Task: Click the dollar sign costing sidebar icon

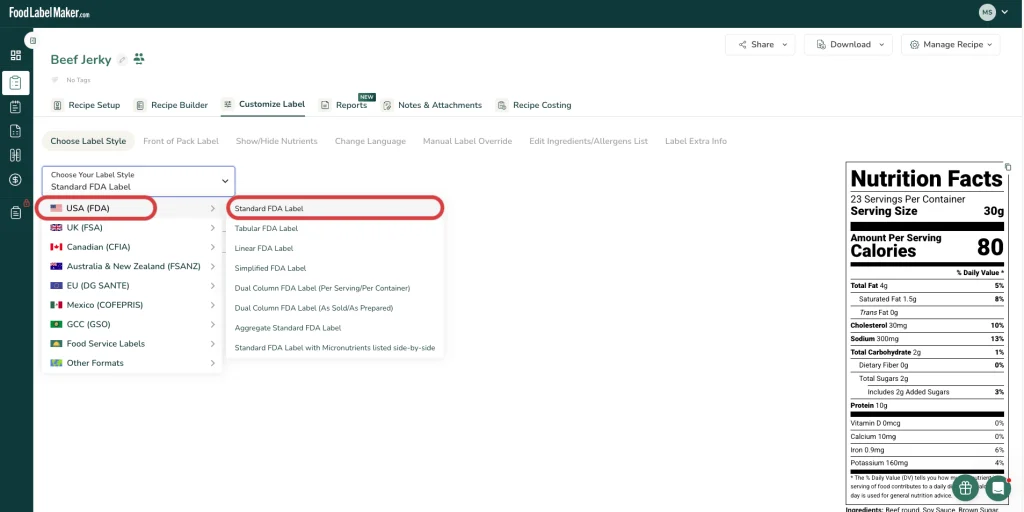Action: (x=16, y=180)
